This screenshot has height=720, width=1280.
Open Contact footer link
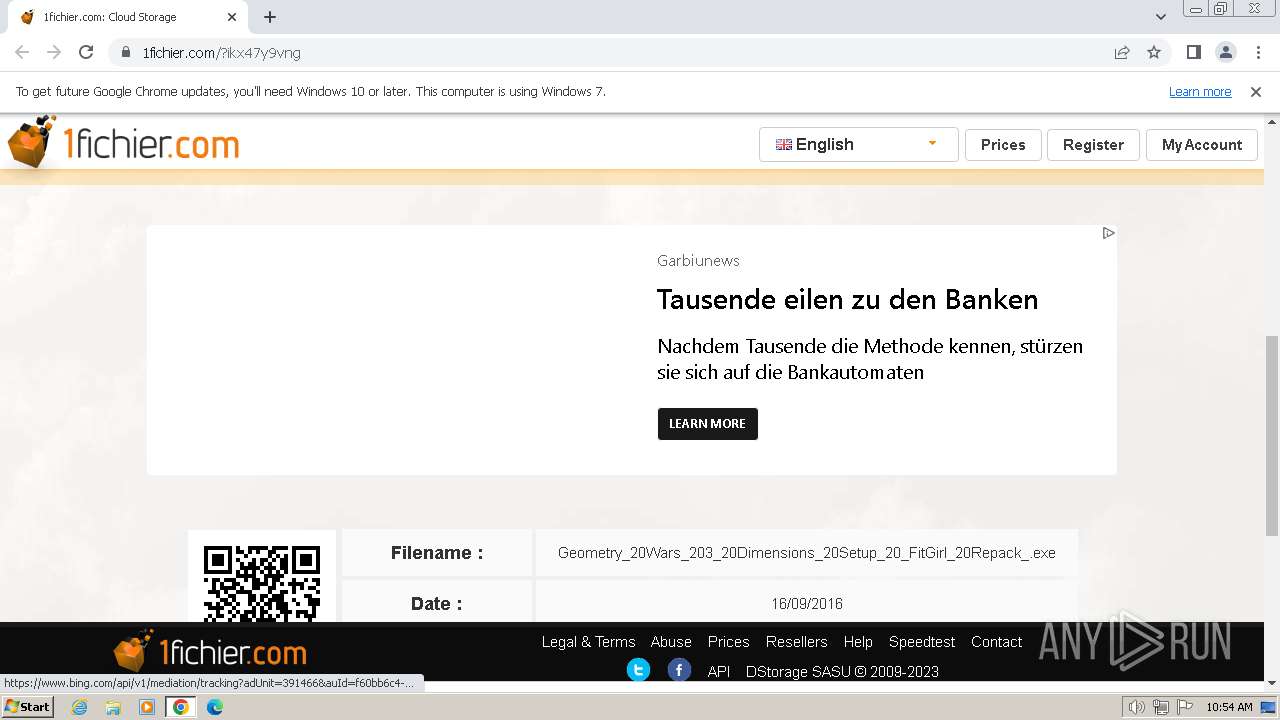[996, 642]
